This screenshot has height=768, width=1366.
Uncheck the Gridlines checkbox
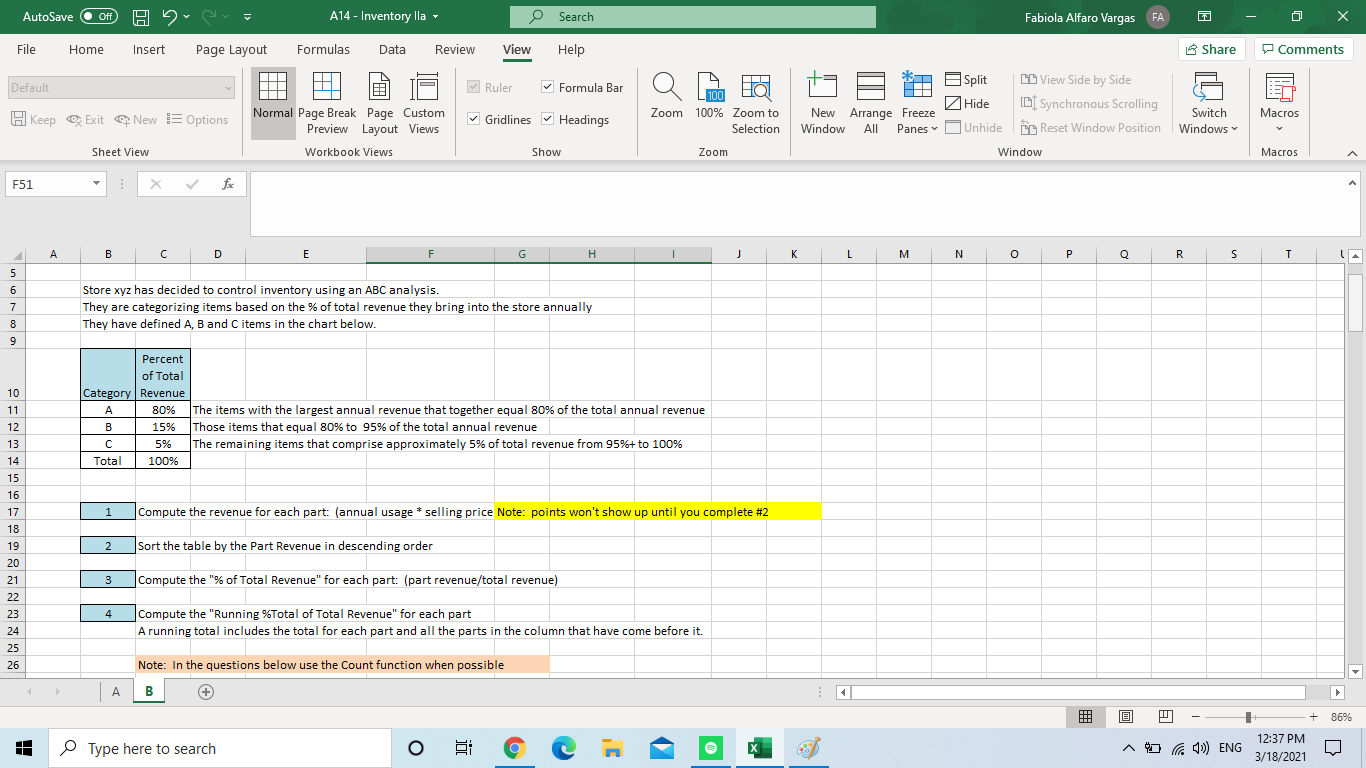click(474, 119)
